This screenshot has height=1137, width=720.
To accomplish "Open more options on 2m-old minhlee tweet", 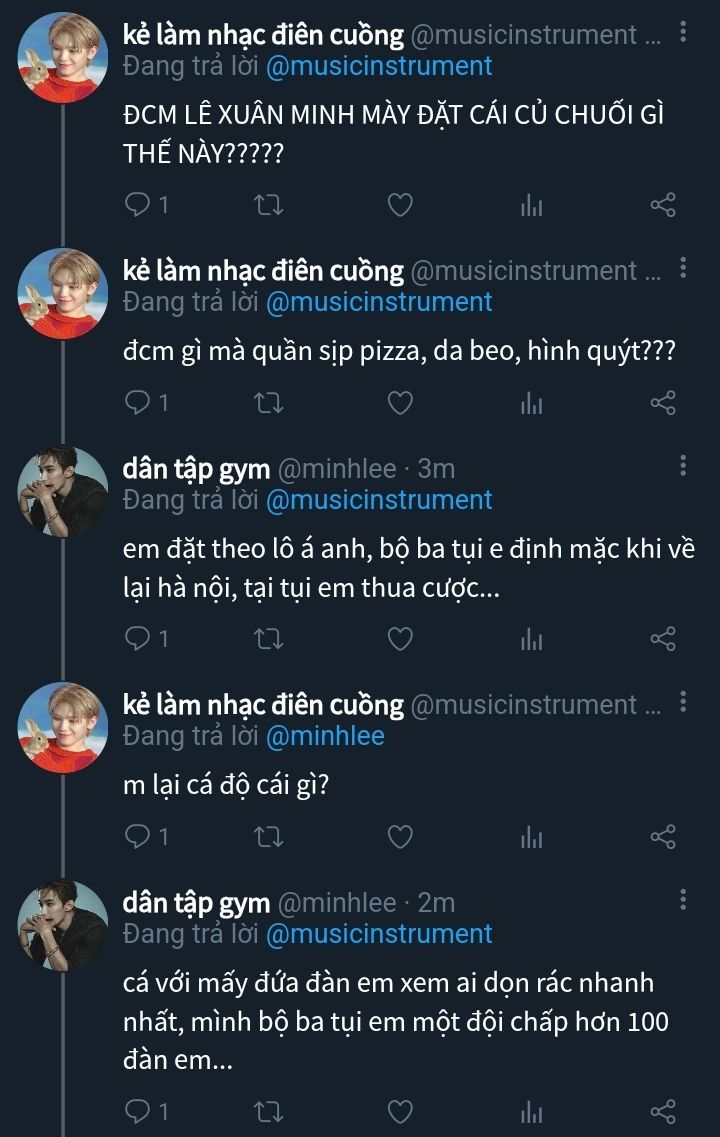I will pos(683,901).
